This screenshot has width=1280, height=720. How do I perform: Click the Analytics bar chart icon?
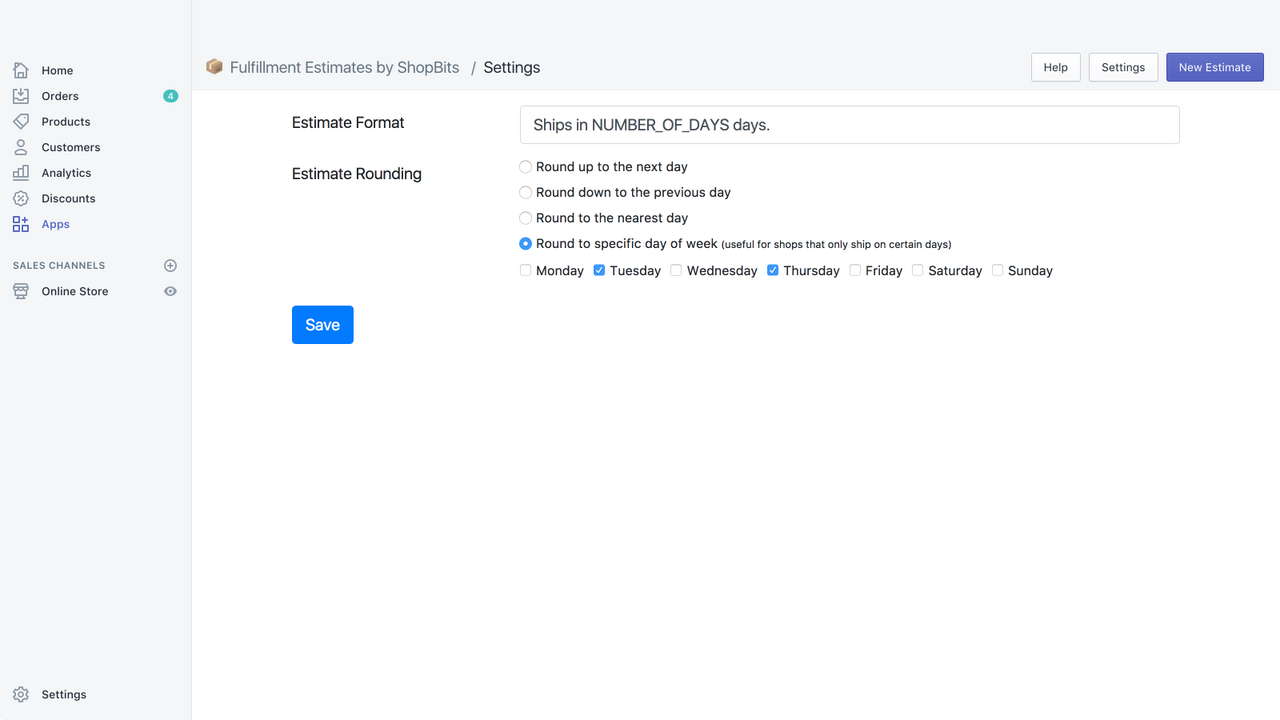pyautogui.click(x=21, y=173)
